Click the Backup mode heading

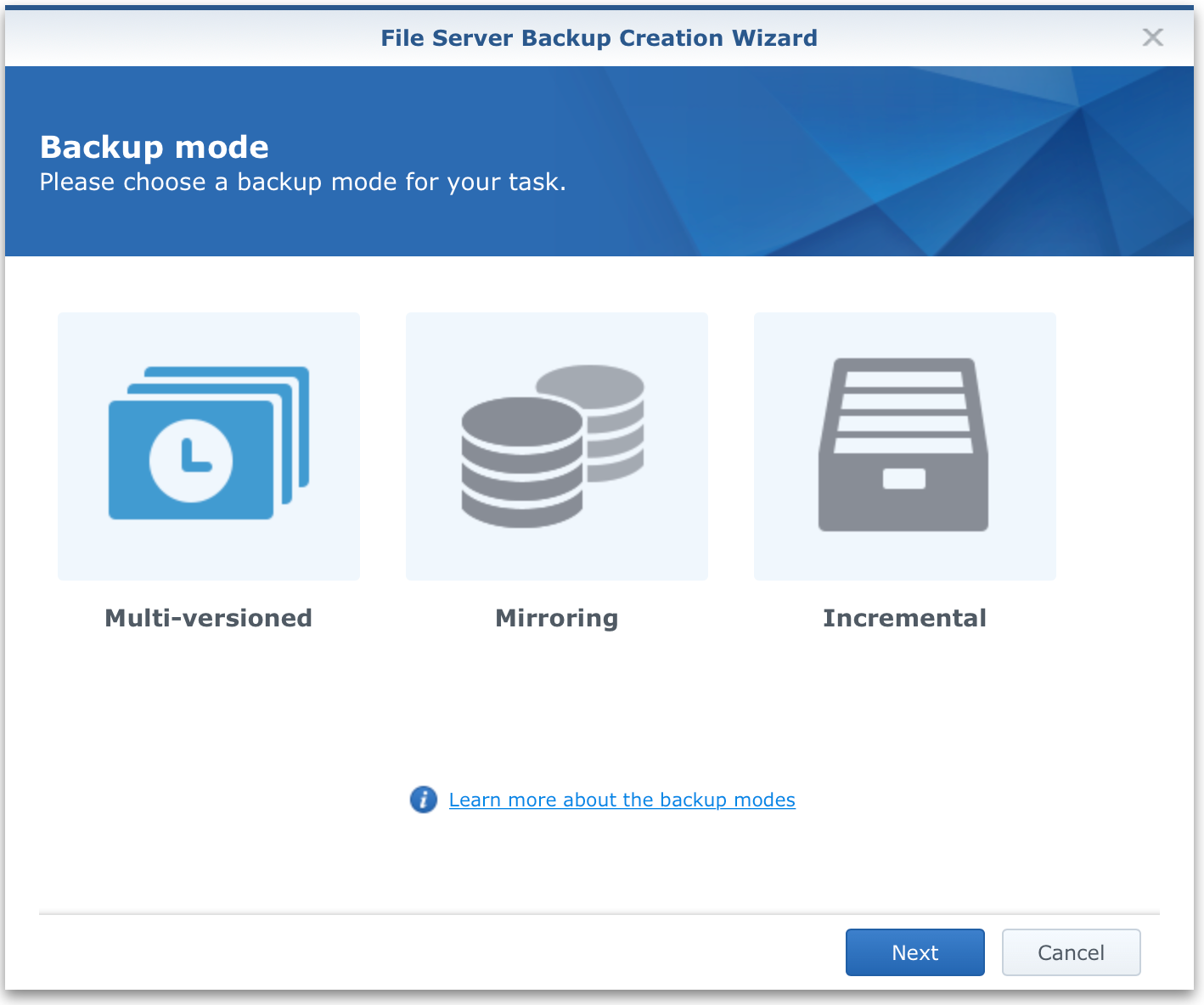coord(155,148)
